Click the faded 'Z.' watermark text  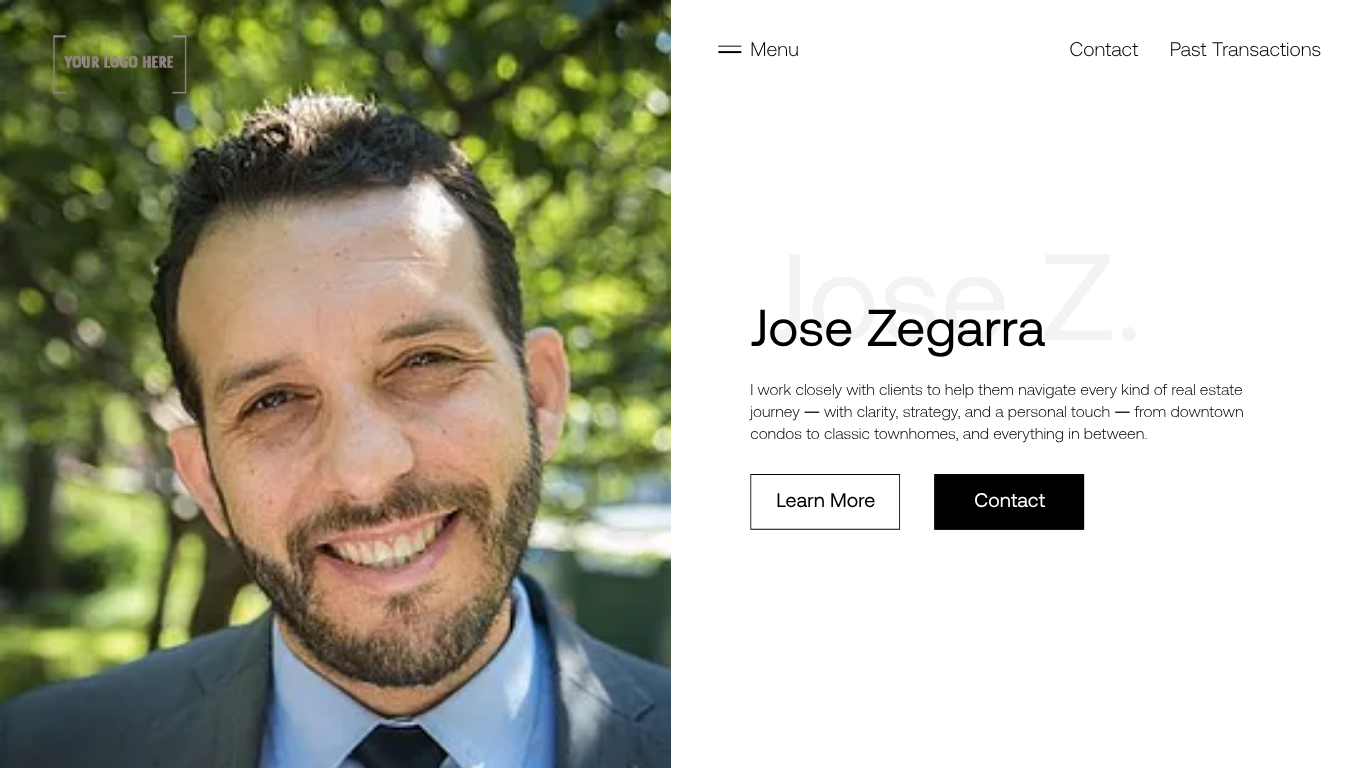[x=1090, y=298]
